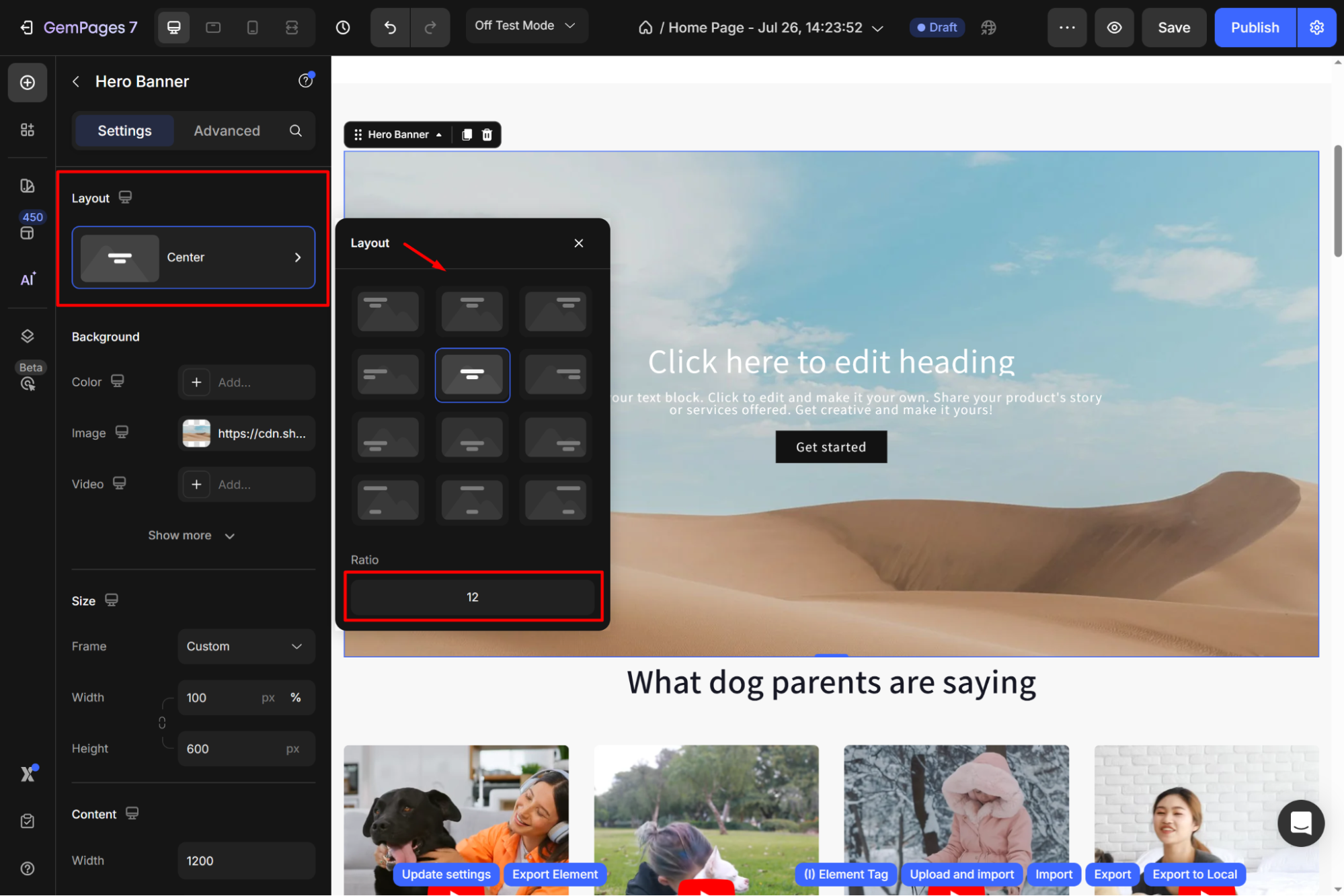Switch to tablet device view
The height and width of the screenshot is (896, 1344).
pos(213,28)
